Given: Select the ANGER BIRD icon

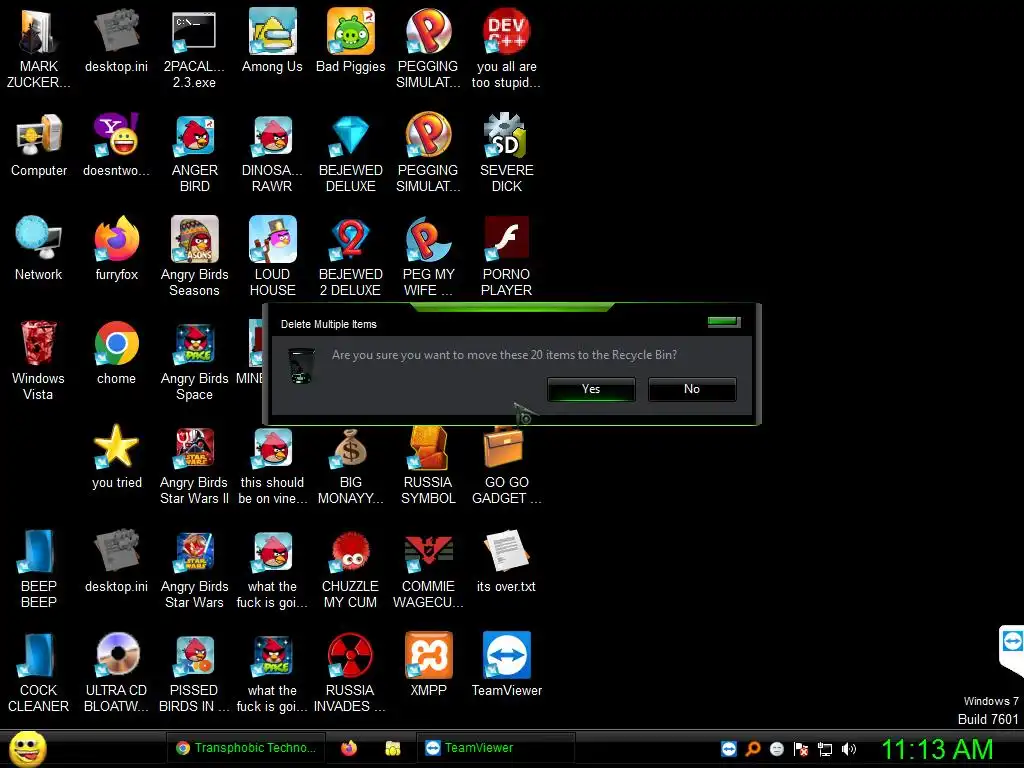Looking at the screenshot, I should tap(195, 153).
